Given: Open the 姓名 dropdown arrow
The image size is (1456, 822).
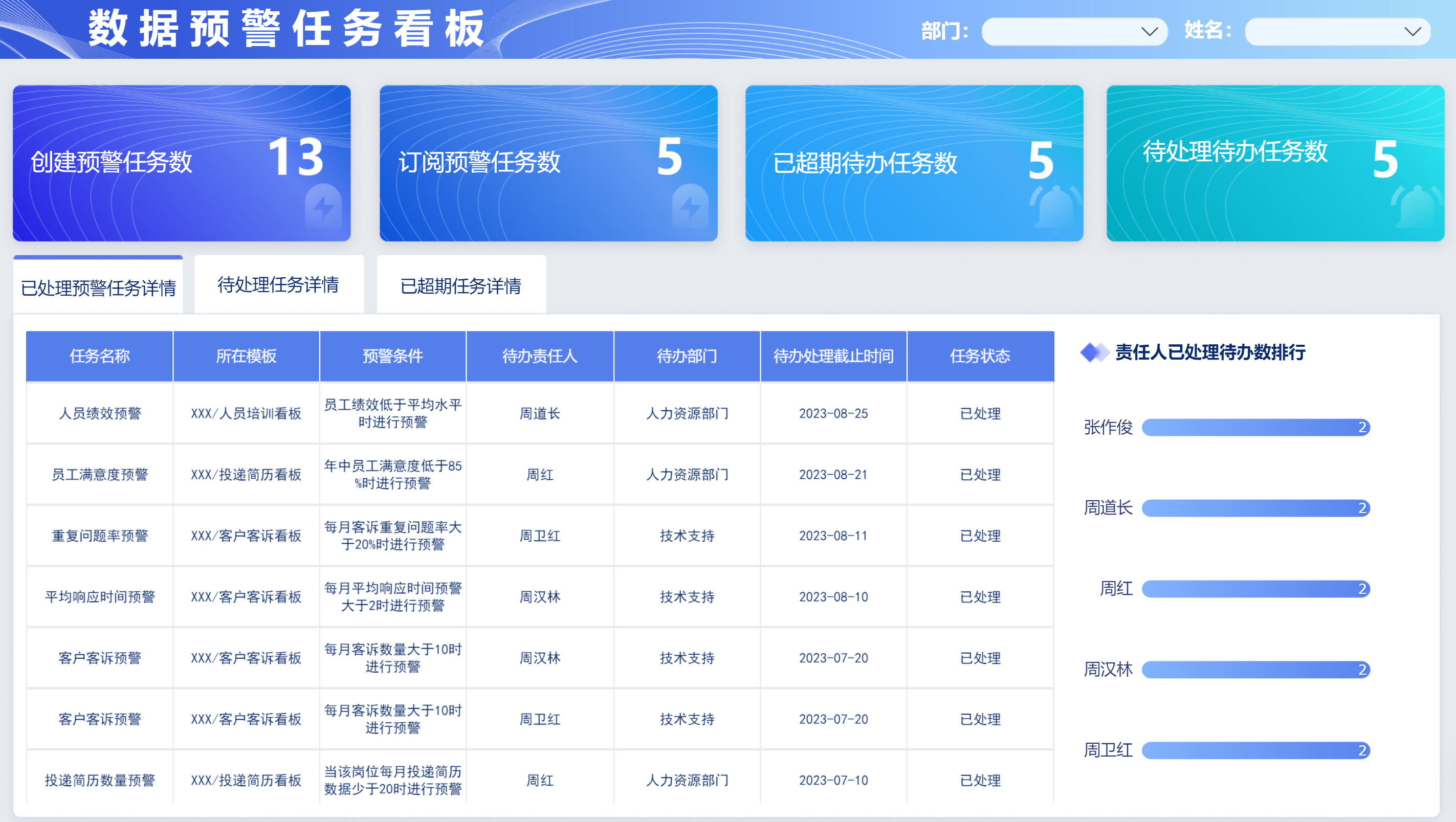Looking at the screenshot, I should (x=1412, y=32).
